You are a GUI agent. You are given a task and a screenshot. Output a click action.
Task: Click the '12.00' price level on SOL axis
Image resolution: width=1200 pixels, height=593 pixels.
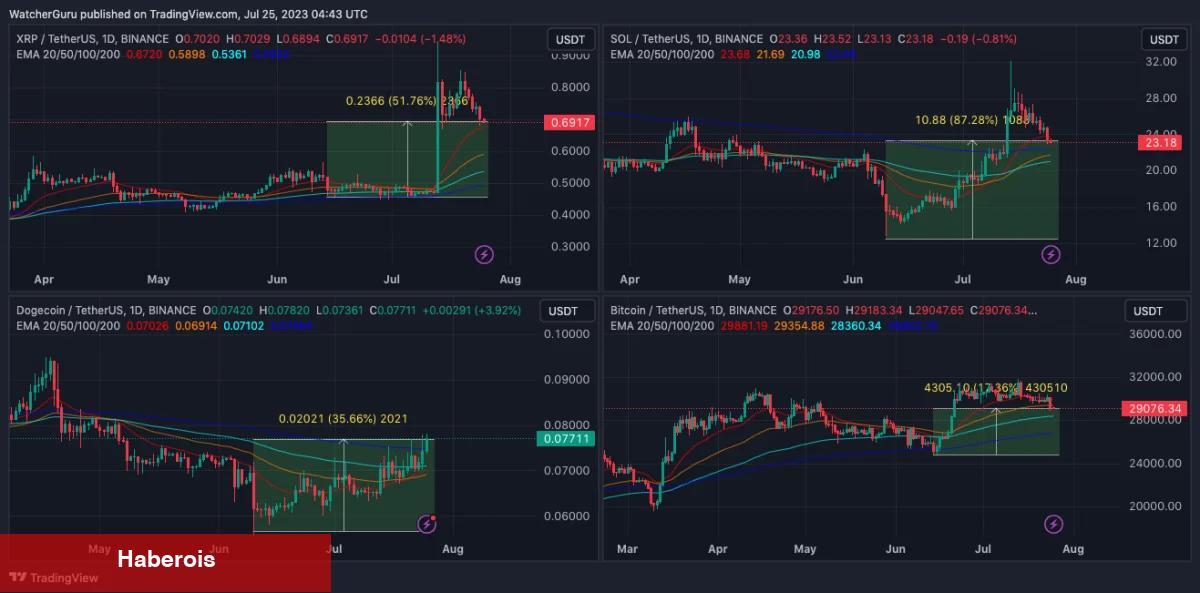coord(1160,243)
